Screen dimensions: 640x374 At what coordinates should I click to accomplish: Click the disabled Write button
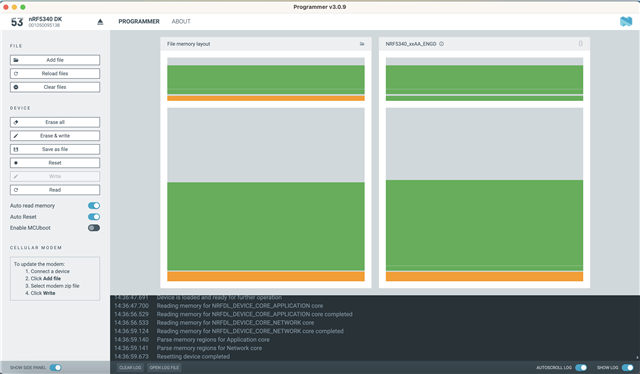click(55, 176)
